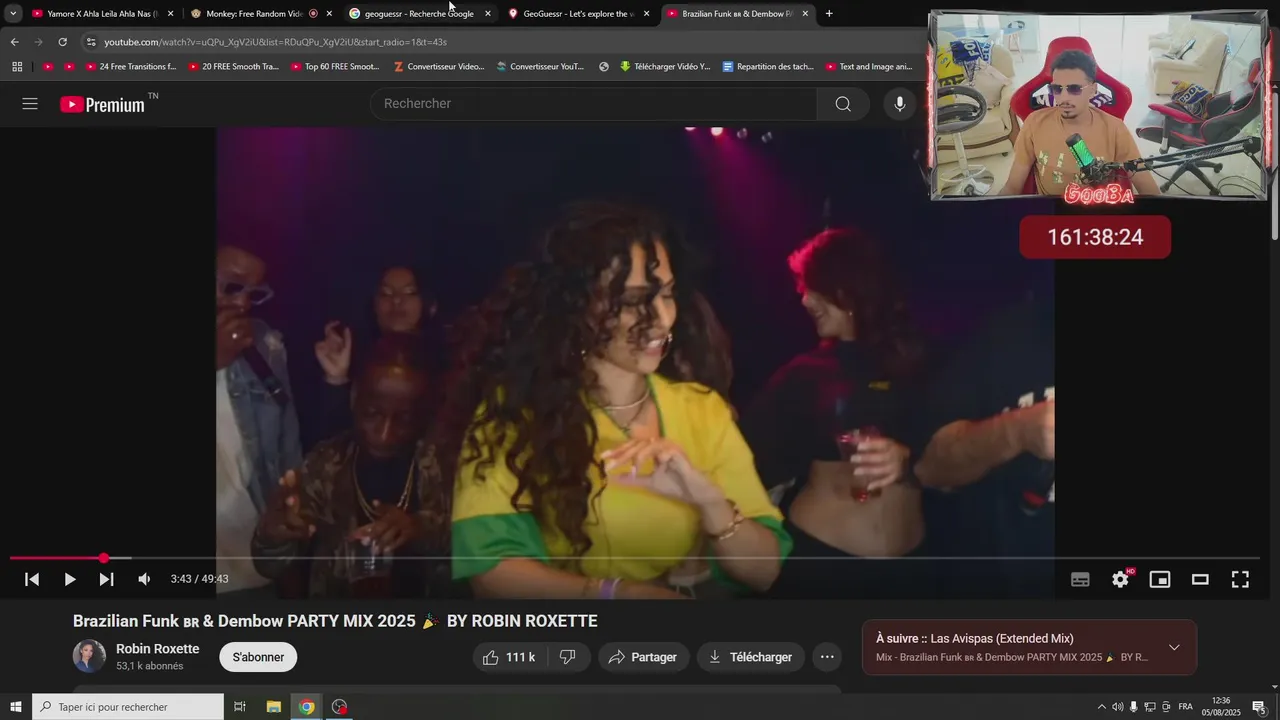Image resolution: width=1280 pixels, height=720 pixels.
Task: Open Windows notification center
Action: pos(1259,707)
